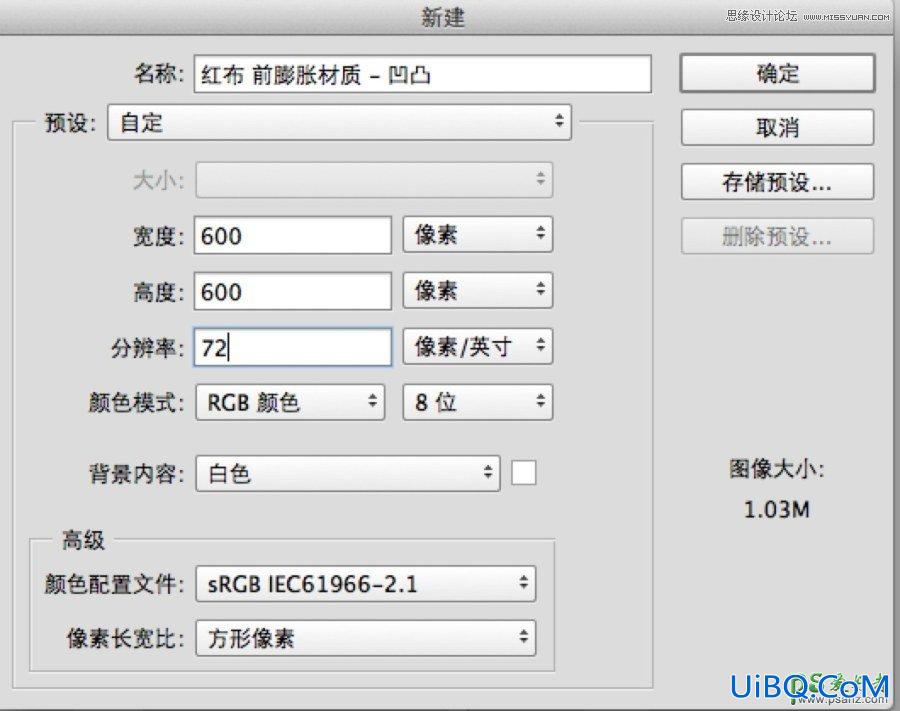Click the 分辨率 field showing 72
The width and height of the screenshot is (900, 711).
[293, 347]
